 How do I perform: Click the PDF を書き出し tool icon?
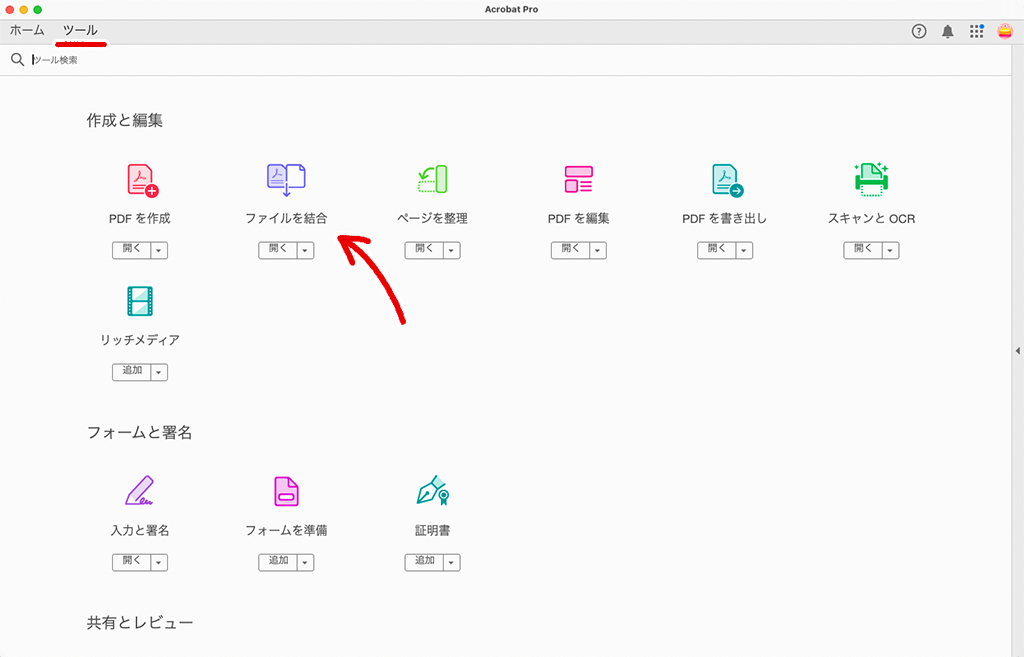727,180
